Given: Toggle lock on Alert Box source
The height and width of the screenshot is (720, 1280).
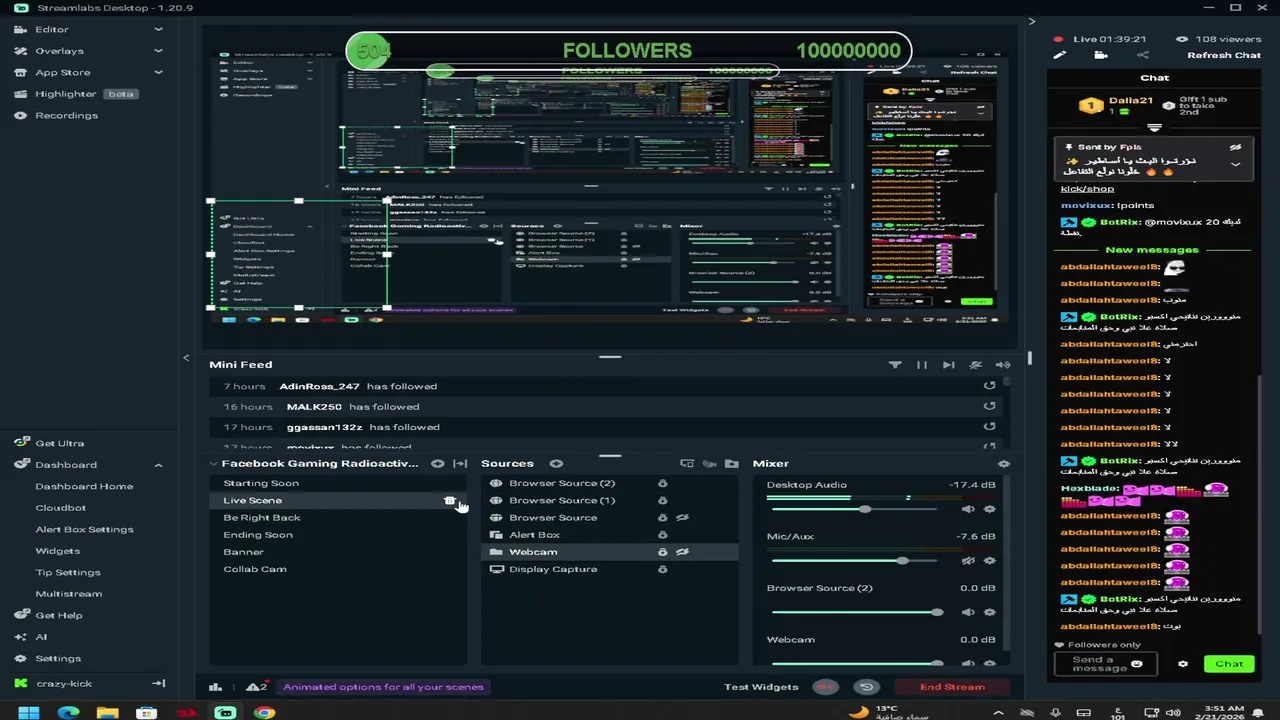Looking at the screenshot, I should coord(662,535).
